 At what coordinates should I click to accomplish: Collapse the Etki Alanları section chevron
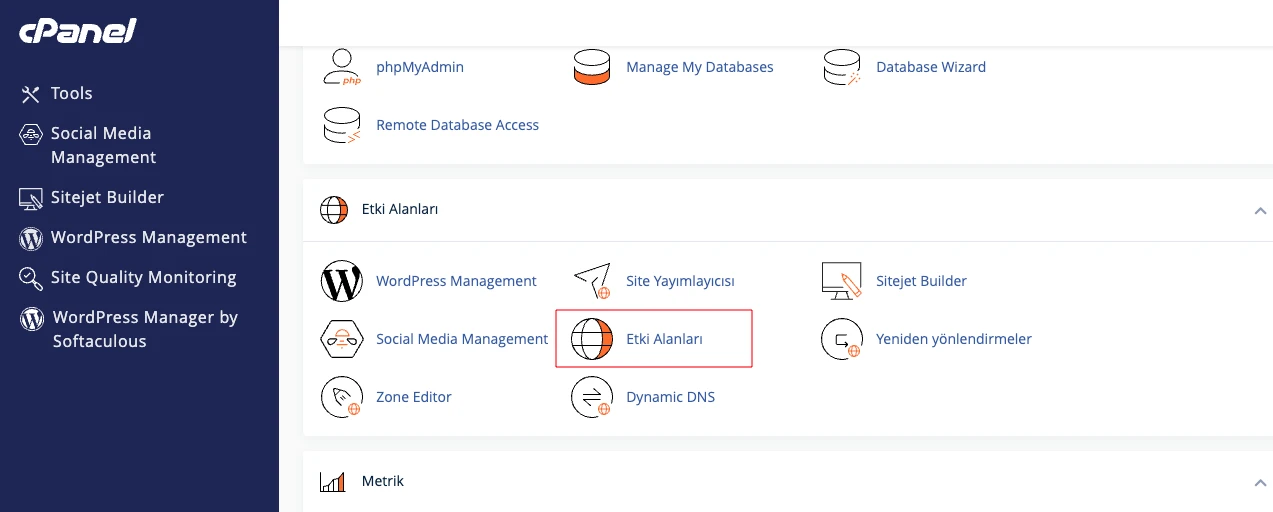[x=1260, y=211]
